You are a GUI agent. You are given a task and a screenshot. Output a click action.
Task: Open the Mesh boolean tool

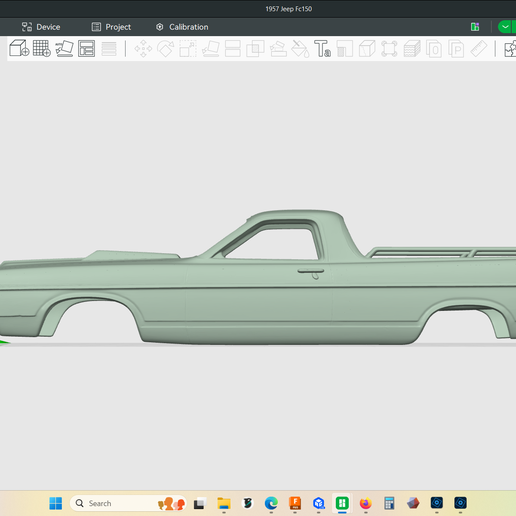(x=255, y=49)
